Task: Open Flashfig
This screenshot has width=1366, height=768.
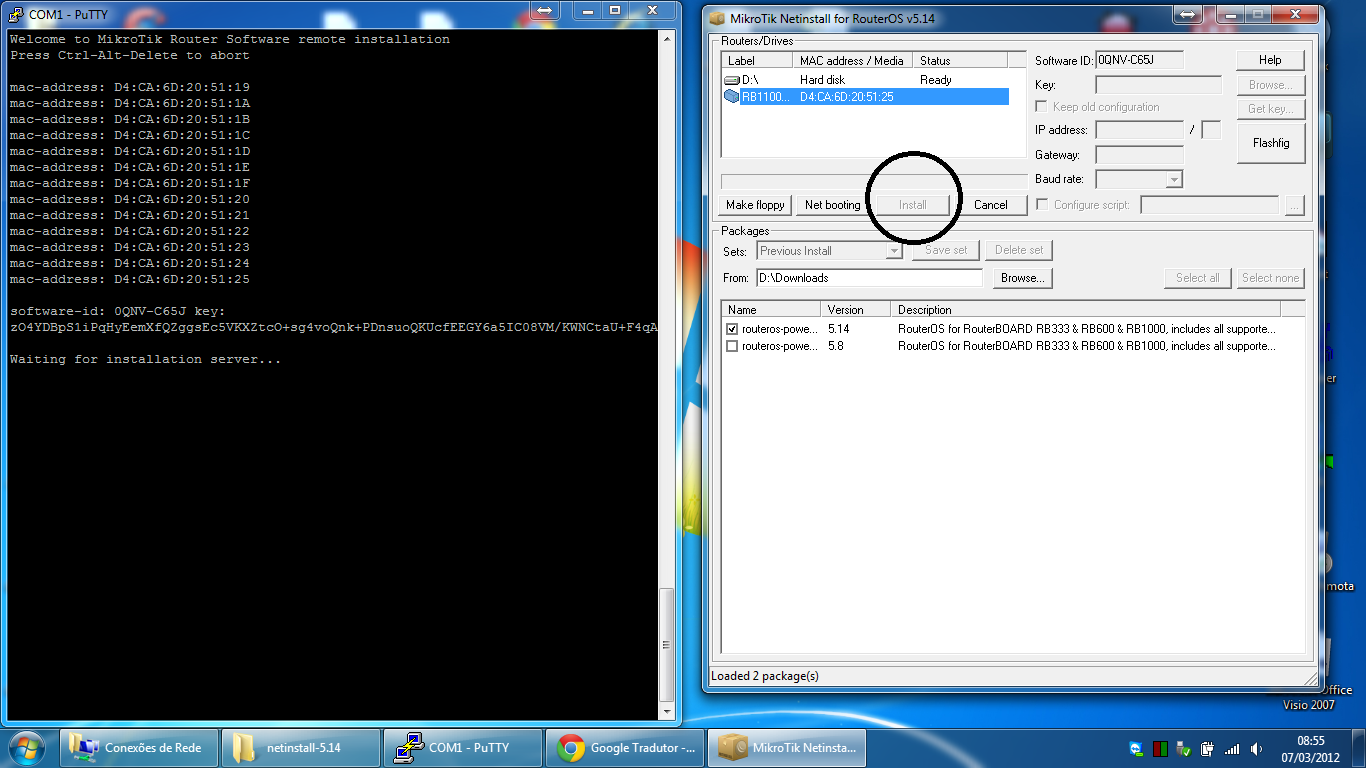Action: click(1270, 143)
